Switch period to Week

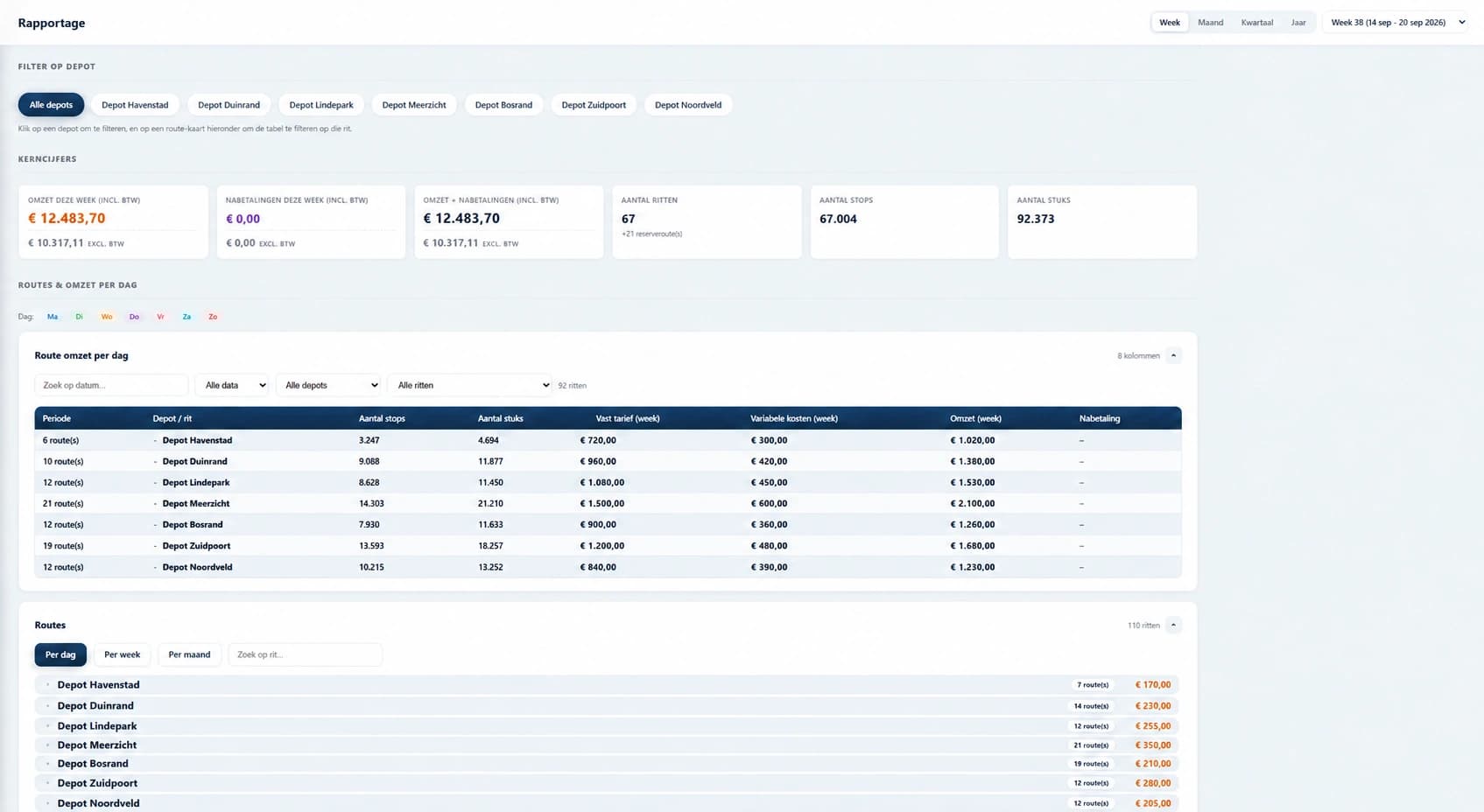(x=1170, y=23)
